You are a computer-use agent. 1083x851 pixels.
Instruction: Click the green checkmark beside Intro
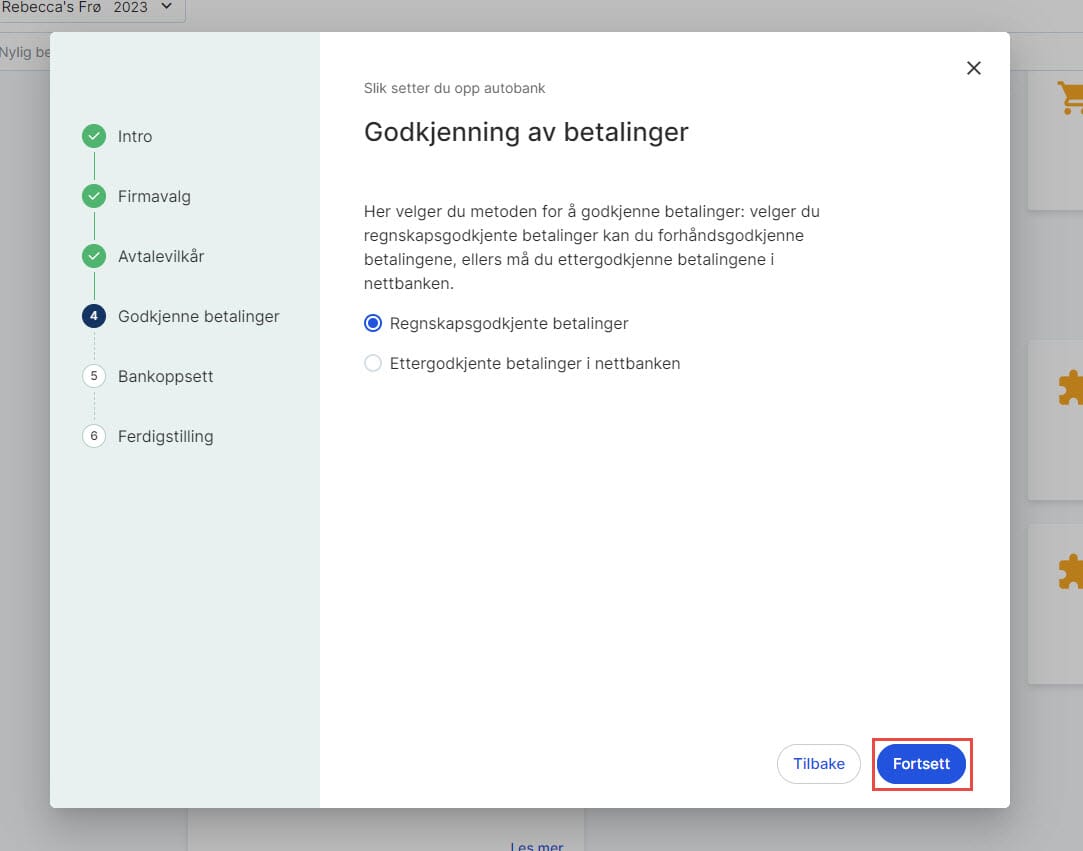94,136
